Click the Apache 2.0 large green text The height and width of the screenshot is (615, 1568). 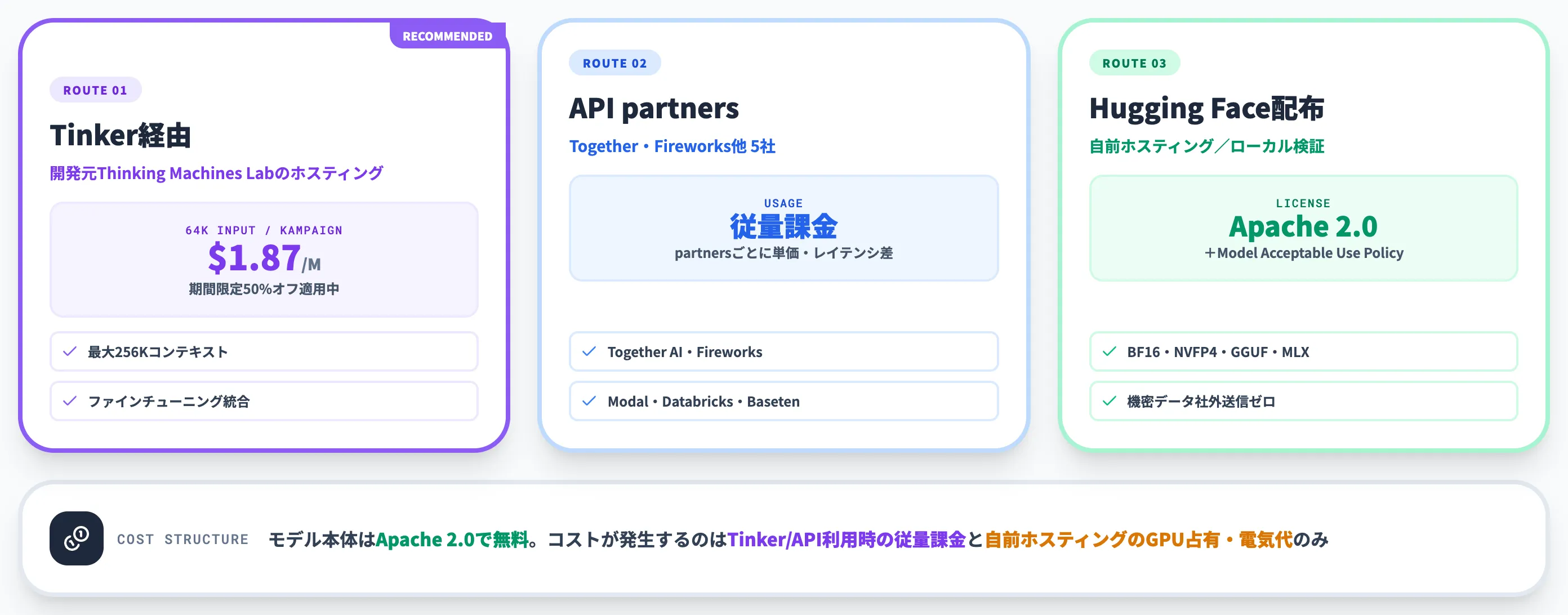(x=1303, y=226)
